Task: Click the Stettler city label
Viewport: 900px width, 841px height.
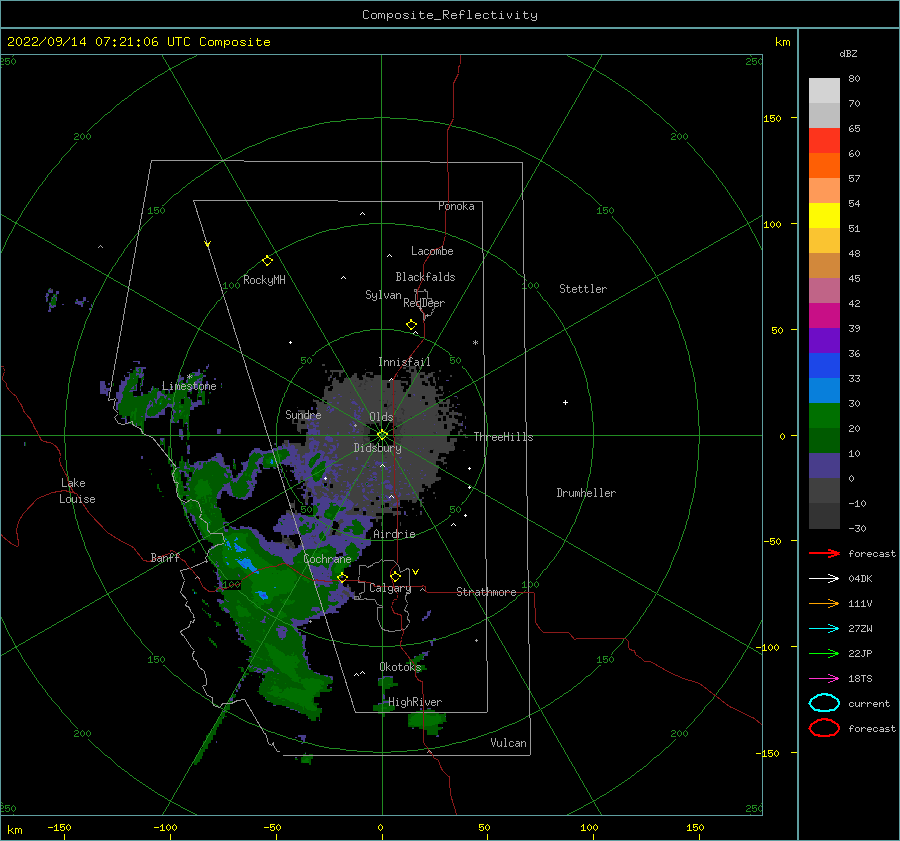Action: point(583,289)
